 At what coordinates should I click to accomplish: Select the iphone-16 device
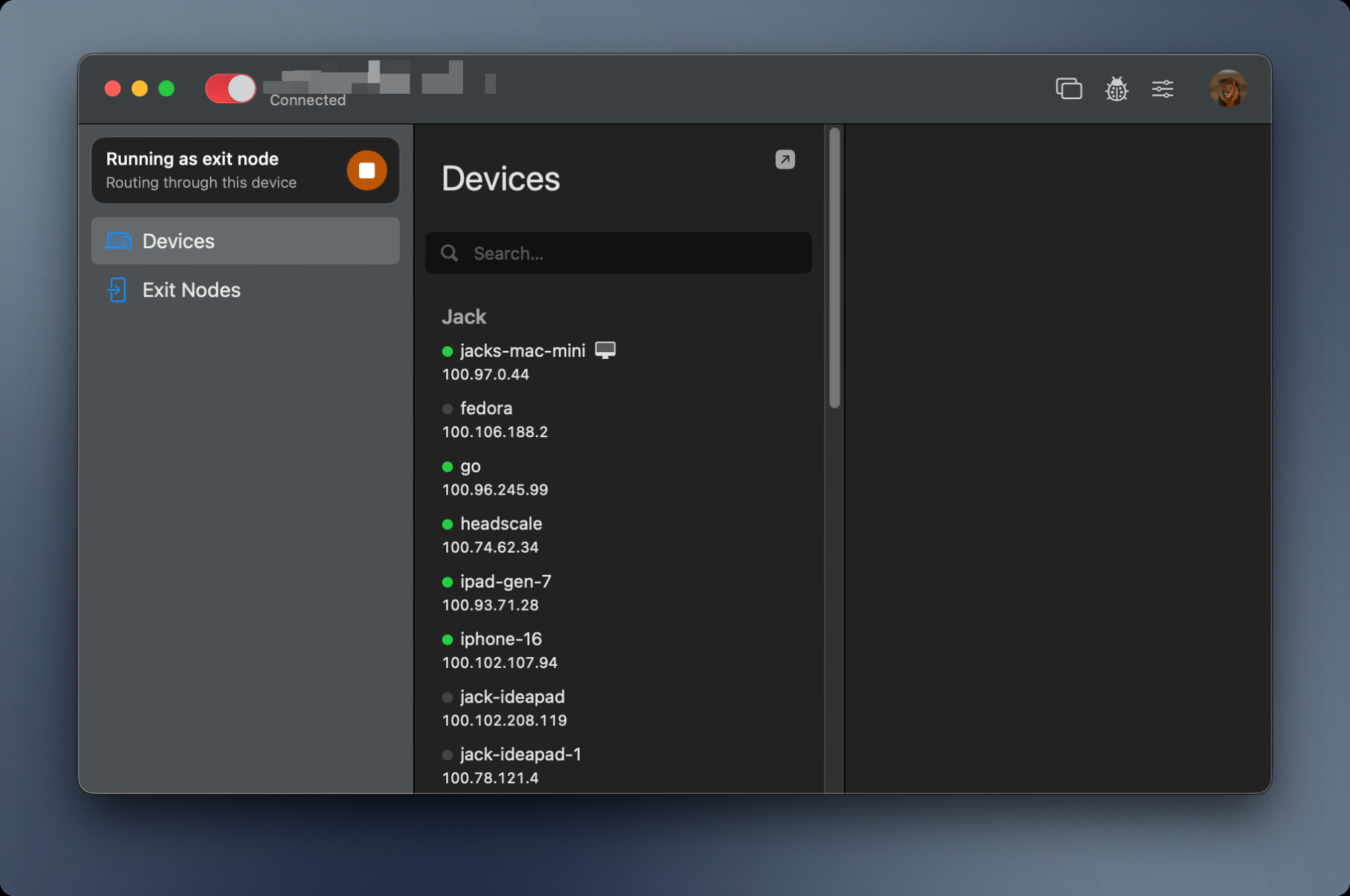pos(500,639)
